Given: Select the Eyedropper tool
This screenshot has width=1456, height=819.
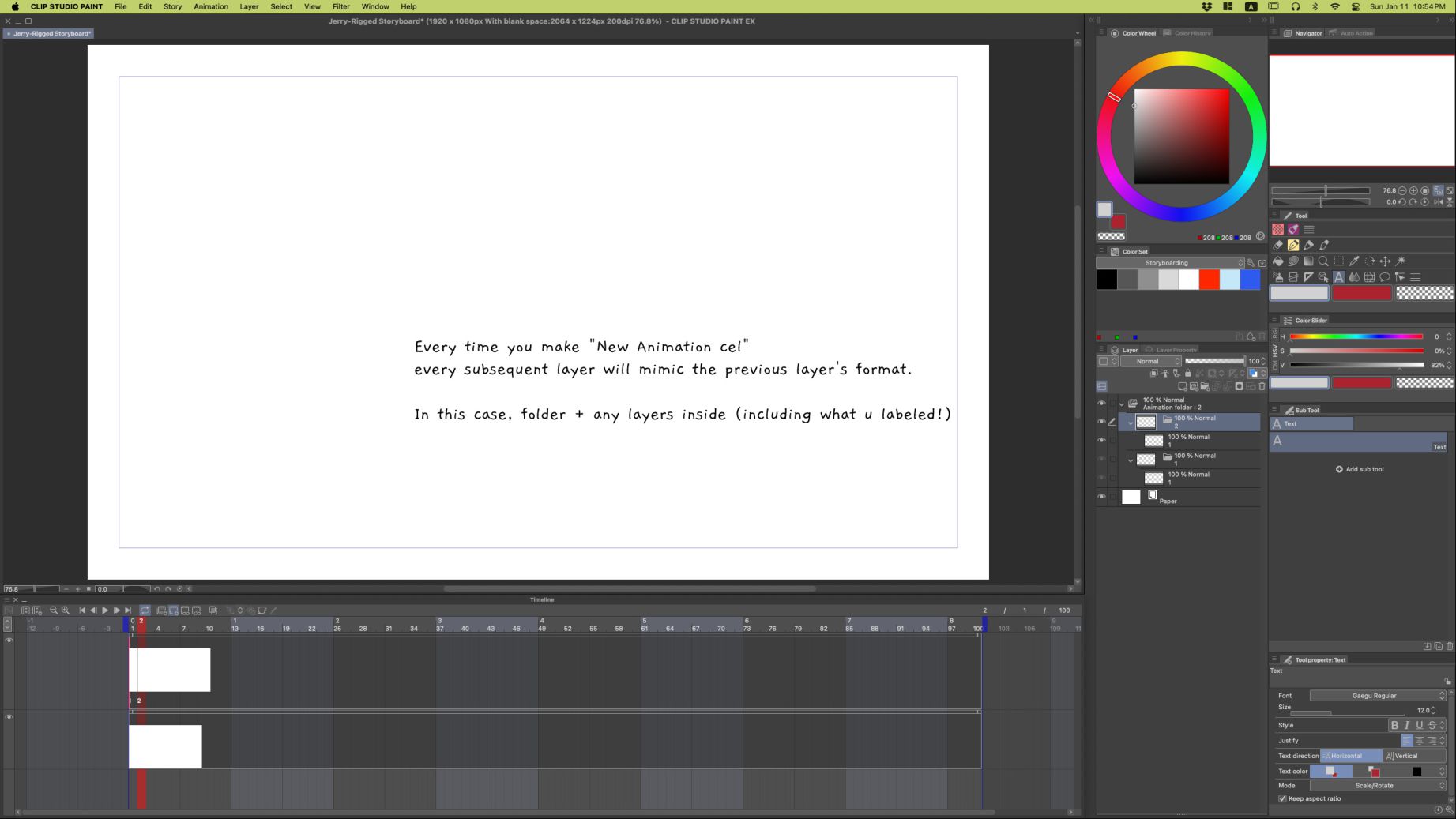Looking at the screenshot, I should pyautogui.click(x=1354, y=261).
